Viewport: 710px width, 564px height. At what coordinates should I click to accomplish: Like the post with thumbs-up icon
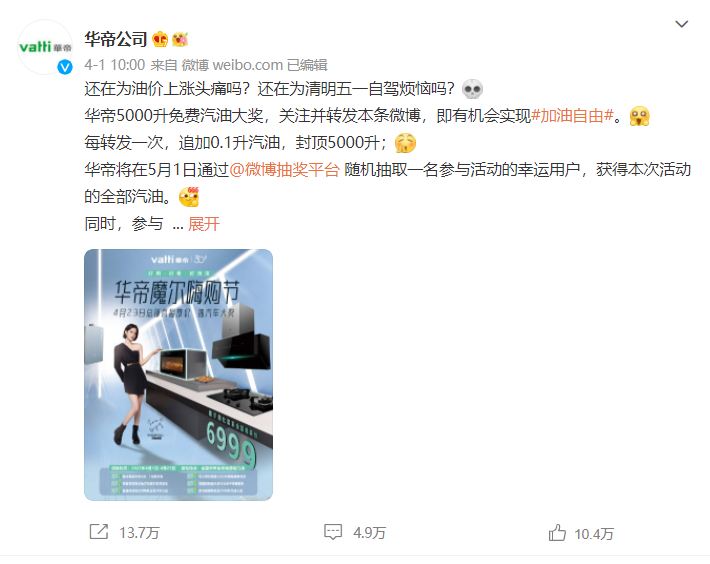tap(557, 533)
